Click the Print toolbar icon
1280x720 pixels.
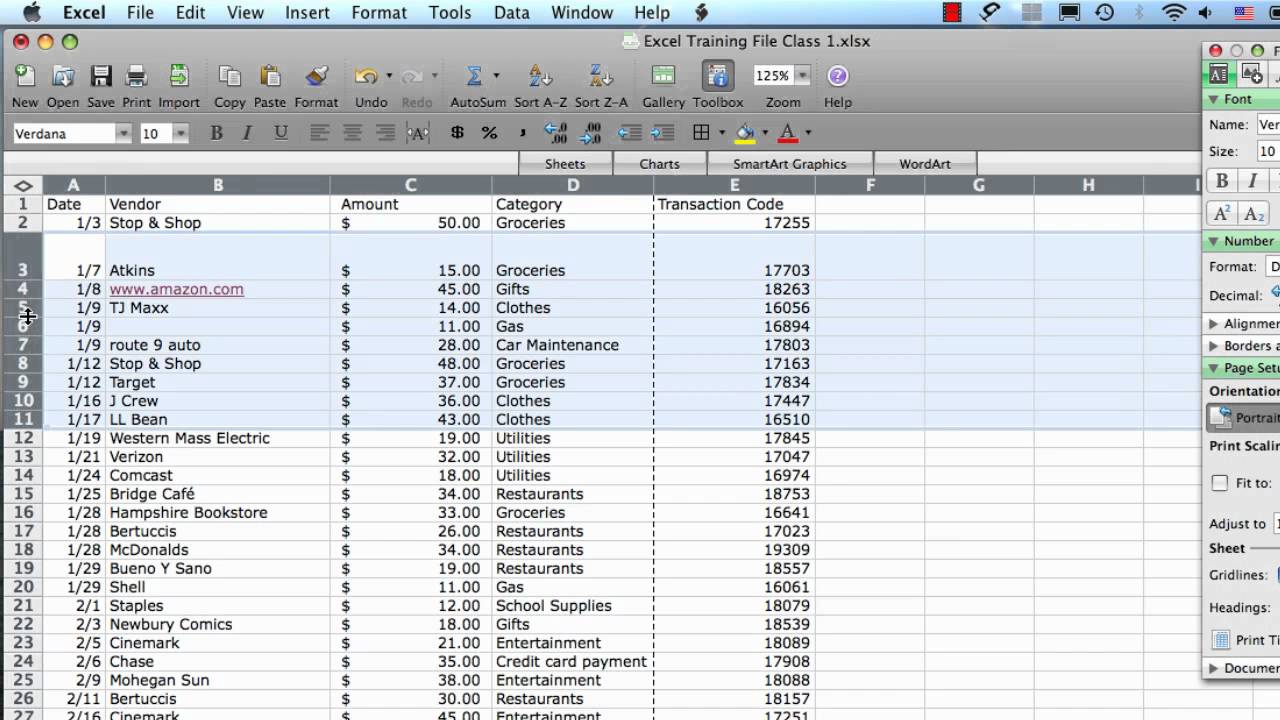pyautogui.click(x=137, y=76)
